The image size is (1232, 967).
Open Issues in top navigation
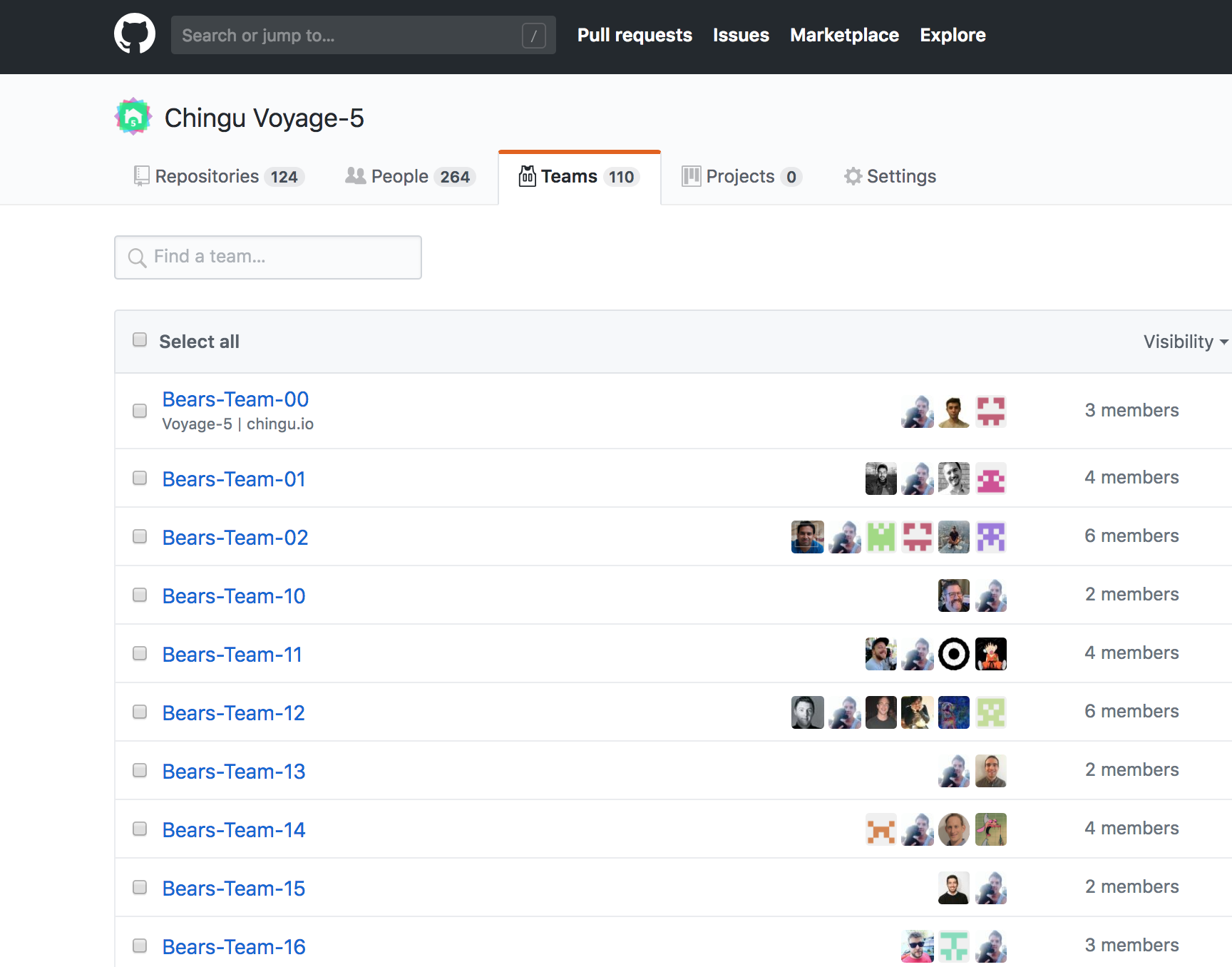click(741, 35)
